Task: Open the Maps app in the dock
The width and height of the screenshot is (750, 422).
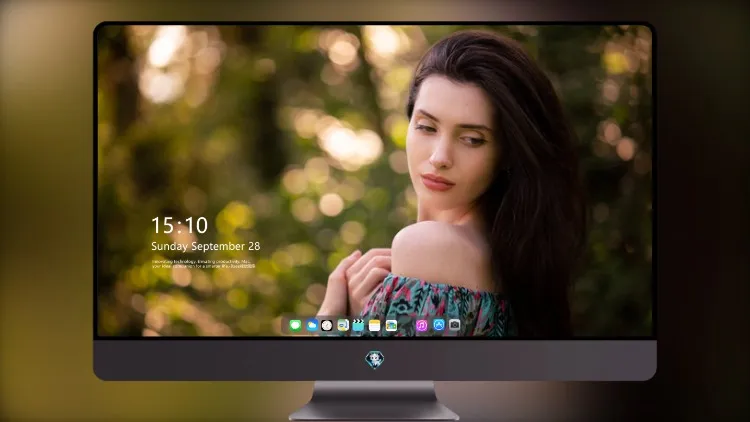Action: 343,326
